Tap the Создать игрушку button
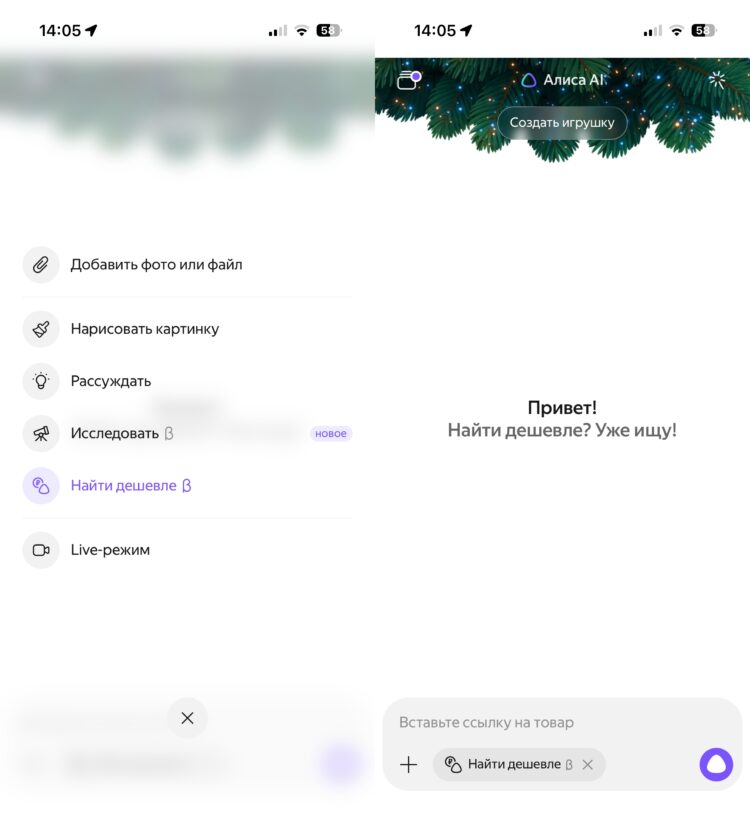 pos(562,123)
